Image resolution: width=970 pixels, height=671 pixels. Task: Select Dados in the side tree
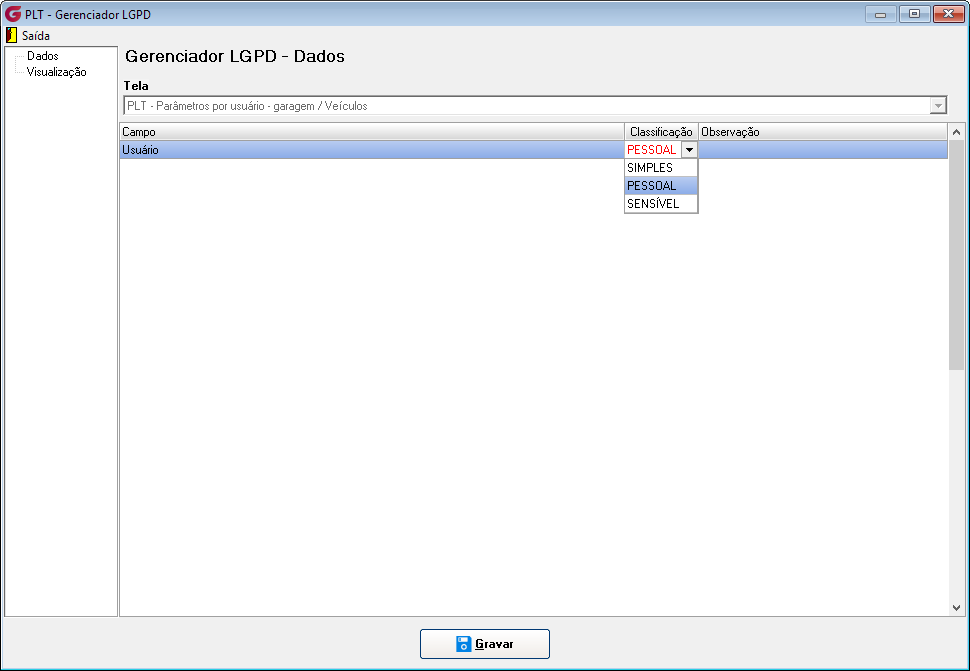click(43, 56)
